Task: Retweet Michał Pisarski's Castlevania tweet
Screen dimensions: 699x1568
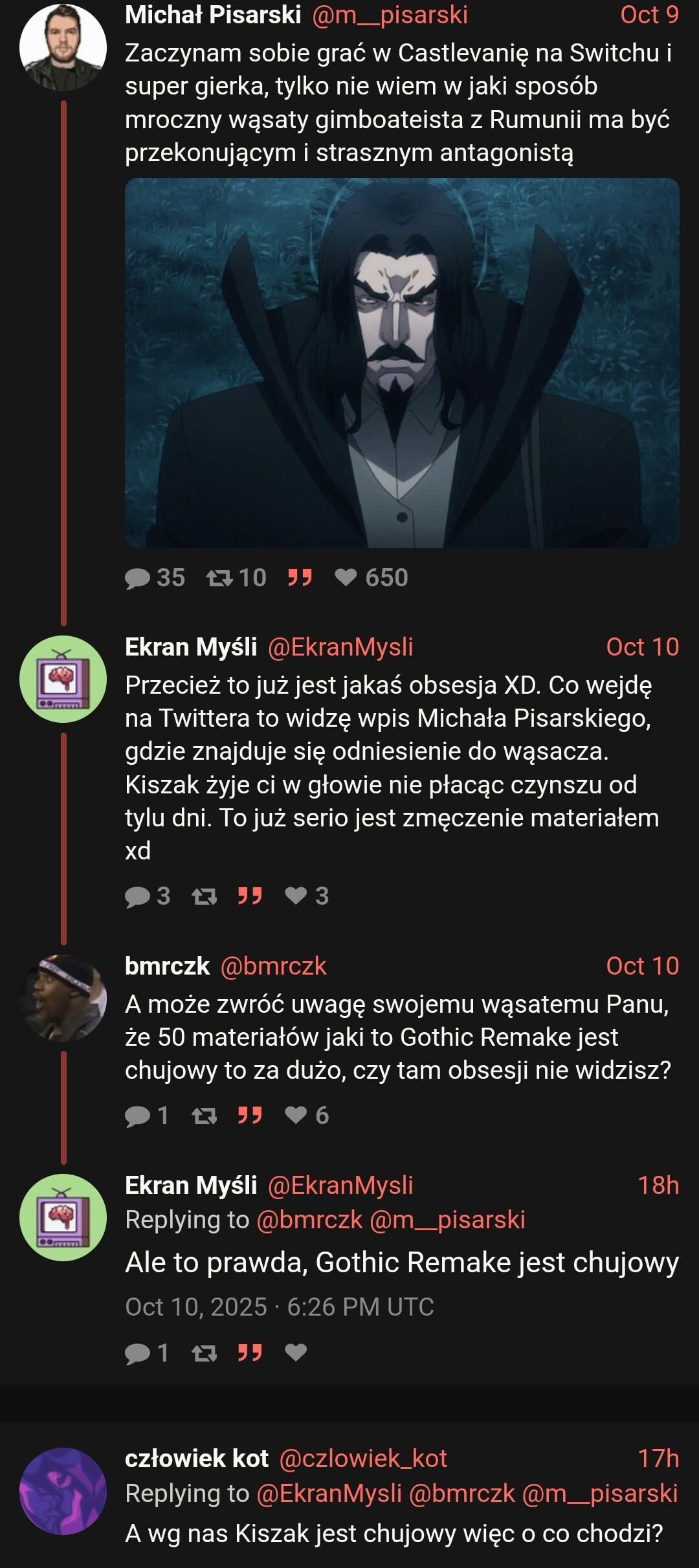Action: tap(218, 578)
